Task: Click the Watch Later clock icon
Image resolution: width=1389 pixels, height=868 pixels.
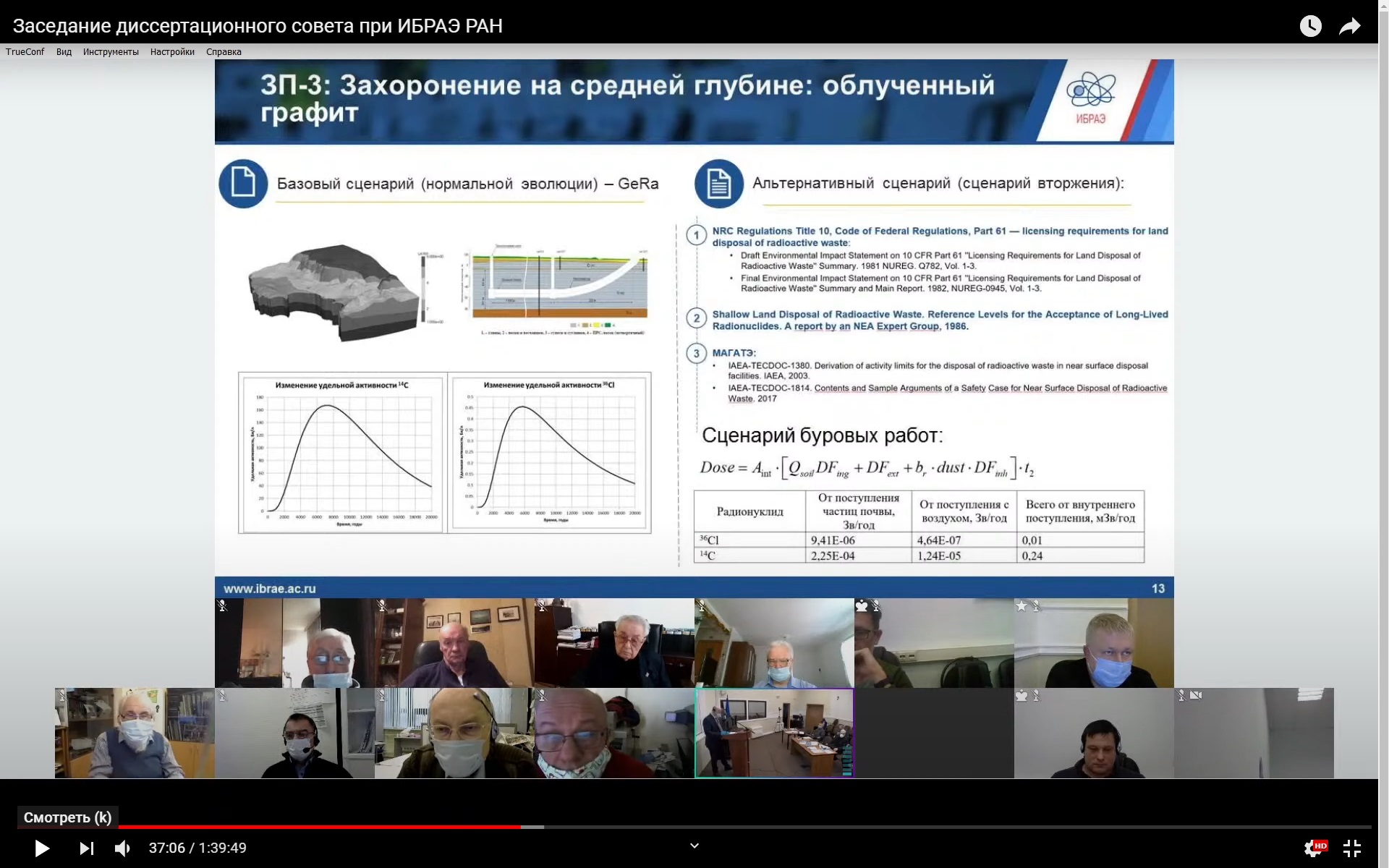Action: [x=1310, y=26]
